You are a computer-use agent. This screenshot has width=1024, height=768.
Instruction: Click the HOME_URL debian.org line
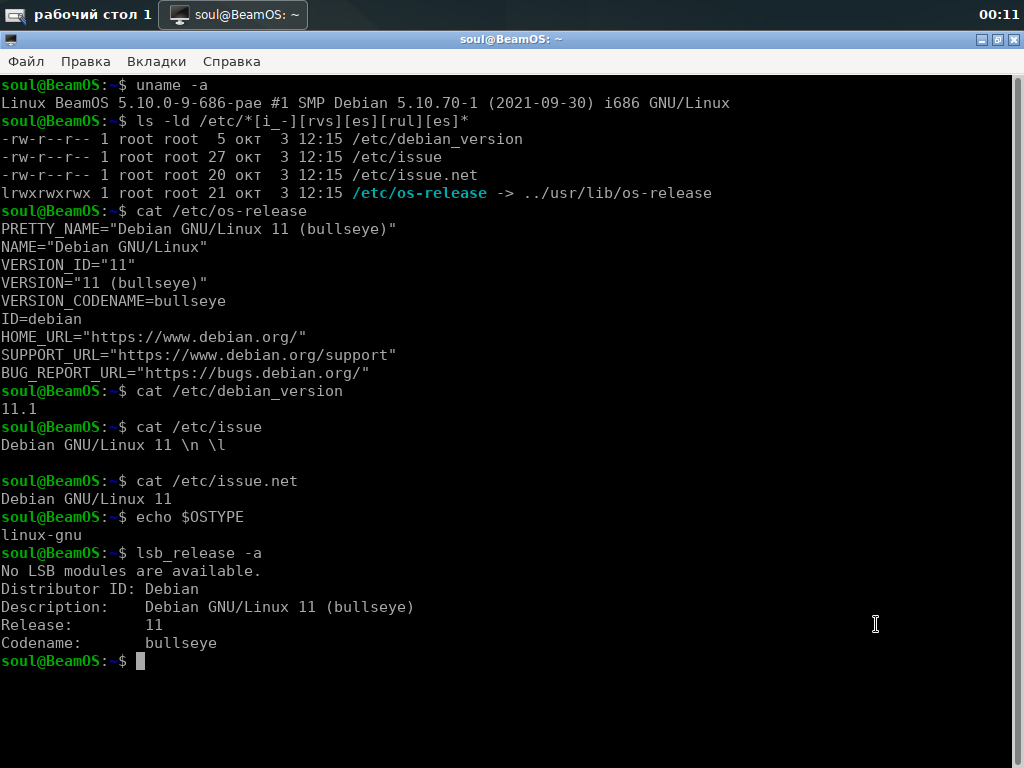pos(153,337)
